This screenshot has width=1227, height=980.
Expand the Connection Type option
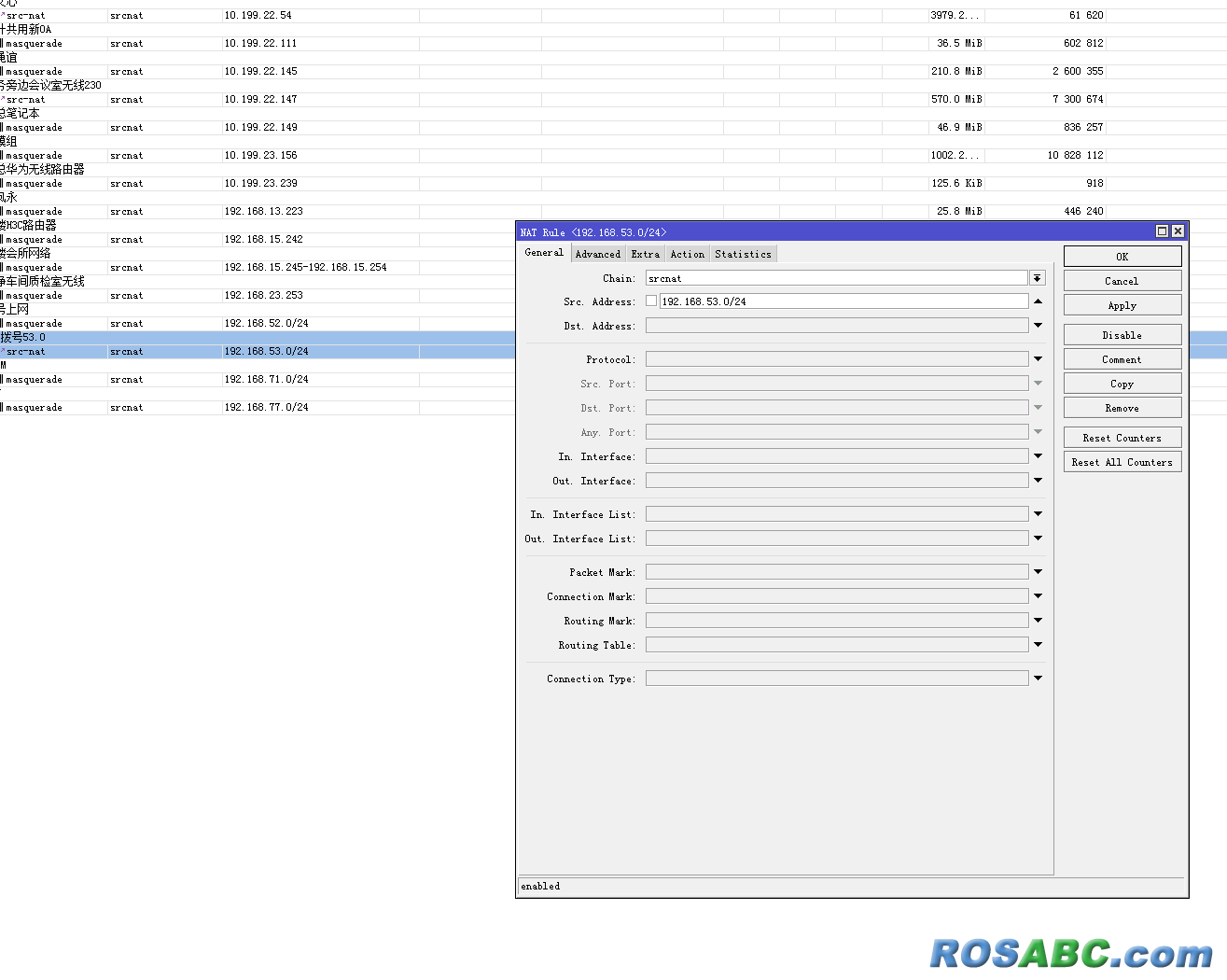pyautogui.click(x=1038, y=679)
